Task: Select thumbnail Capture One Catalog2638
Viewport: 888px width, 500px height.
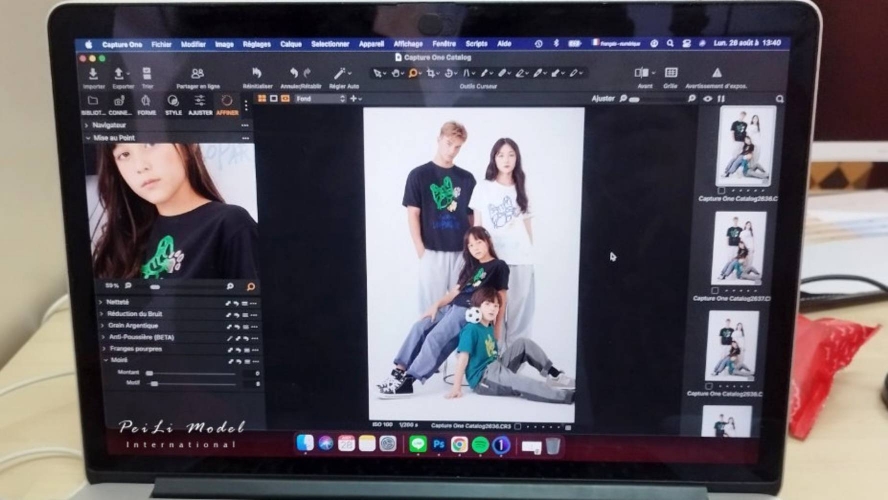Action: 733,345
